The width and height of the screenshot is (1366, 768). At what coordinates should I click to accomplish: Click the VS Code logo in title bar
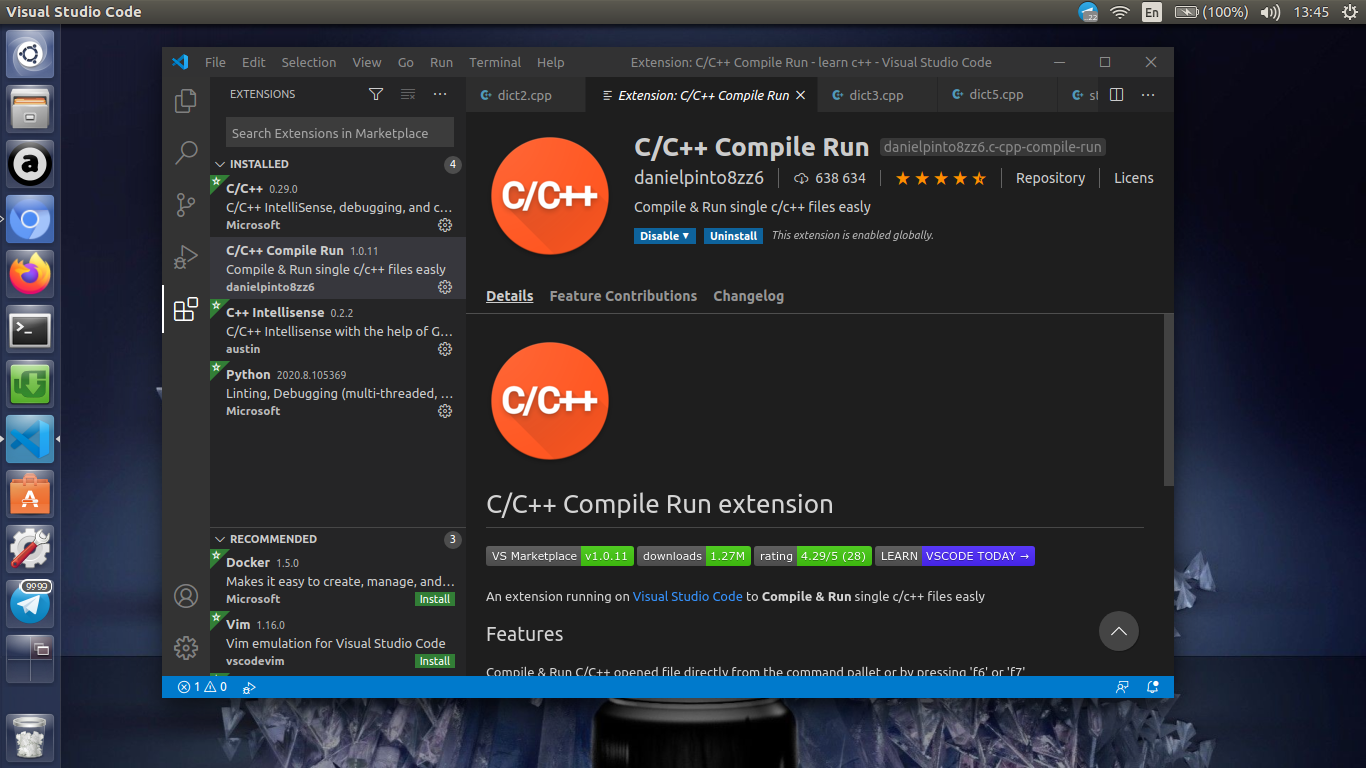pyautogui.click(x=180, y=62)
